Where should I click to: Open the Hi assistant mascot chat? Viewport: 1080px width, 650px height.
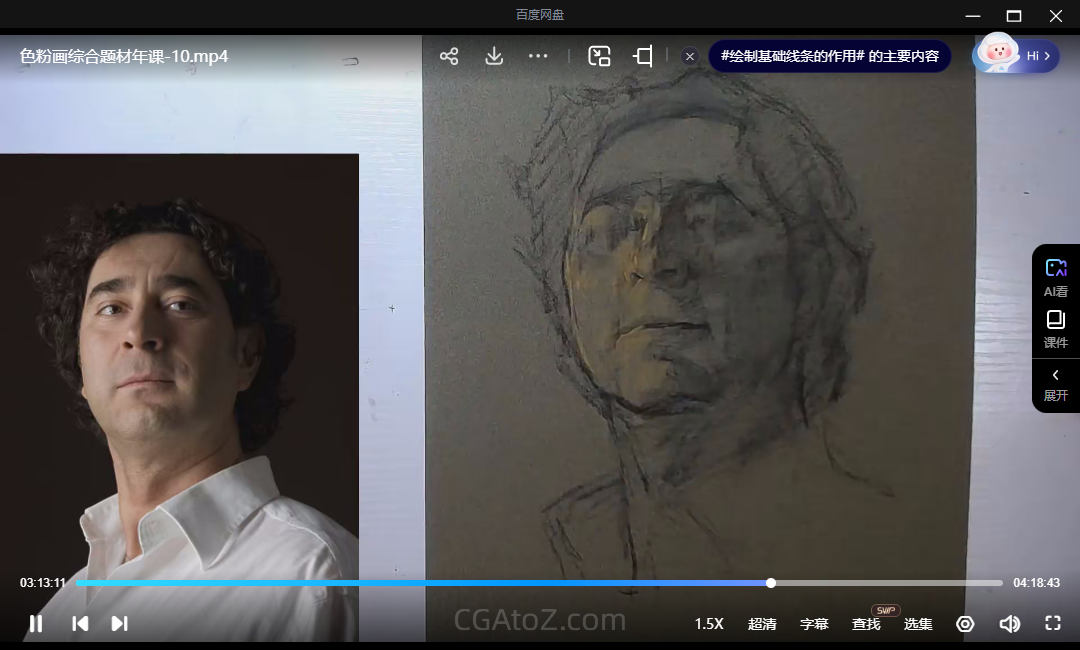click(x=1015, y=55)
